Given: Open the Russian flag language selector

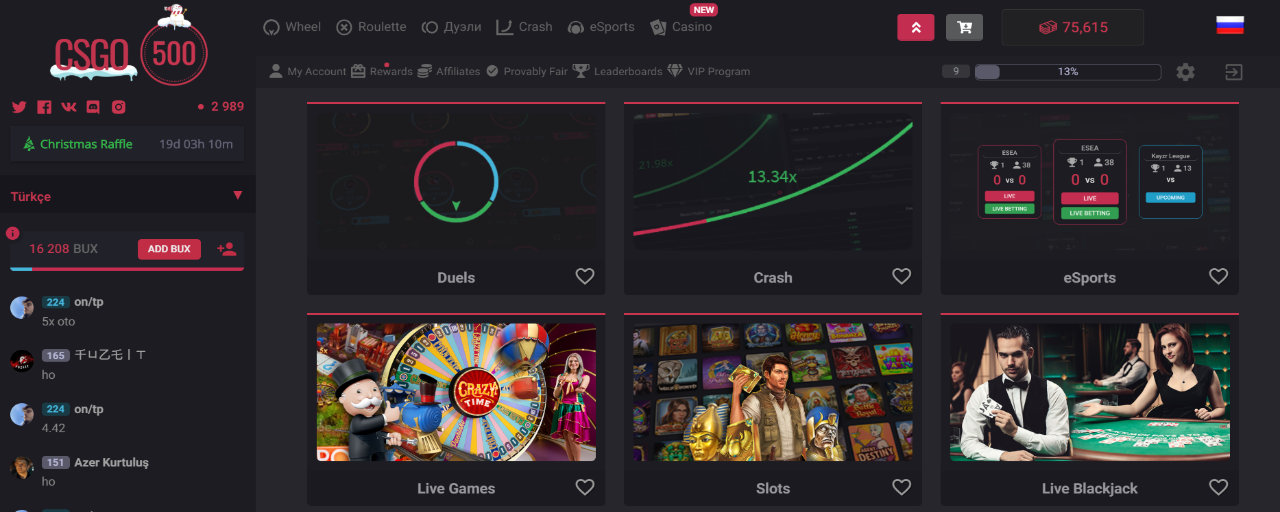Looking at the screenshot, I should pos(1230,26).
